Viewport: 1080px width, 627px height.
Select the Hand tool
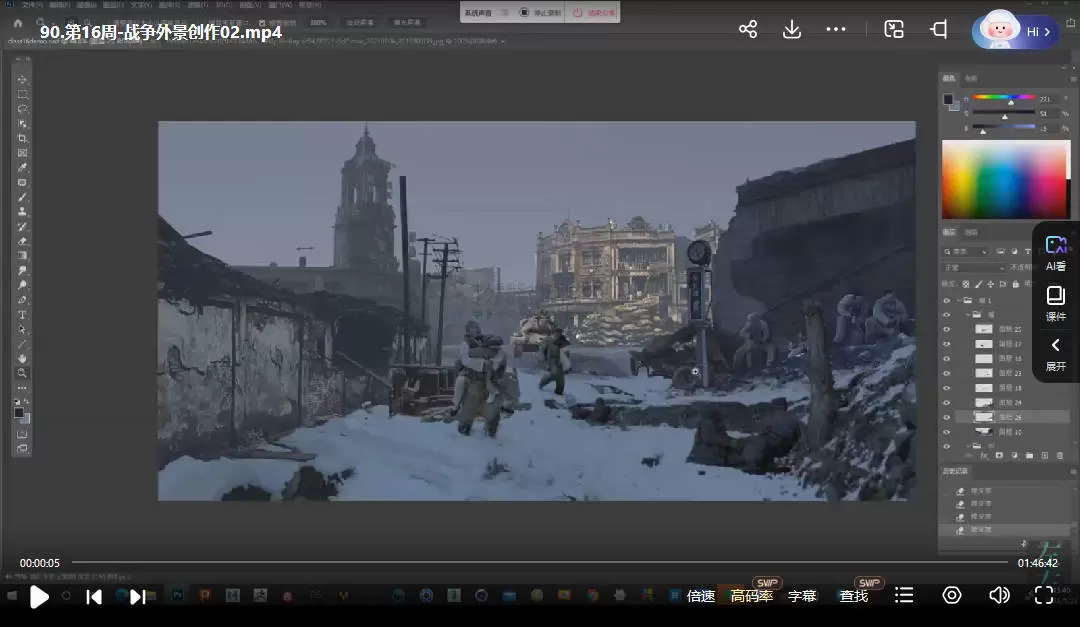coord(22,358)
